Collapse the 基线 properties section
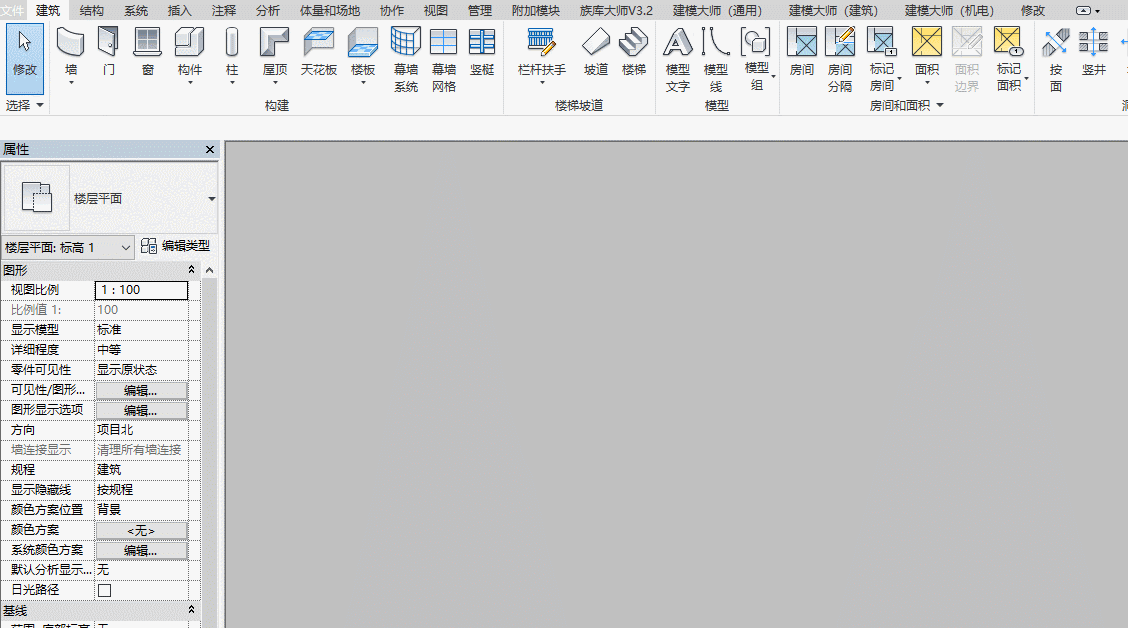This screenshot has width=1128, height=628. point(191,610)
